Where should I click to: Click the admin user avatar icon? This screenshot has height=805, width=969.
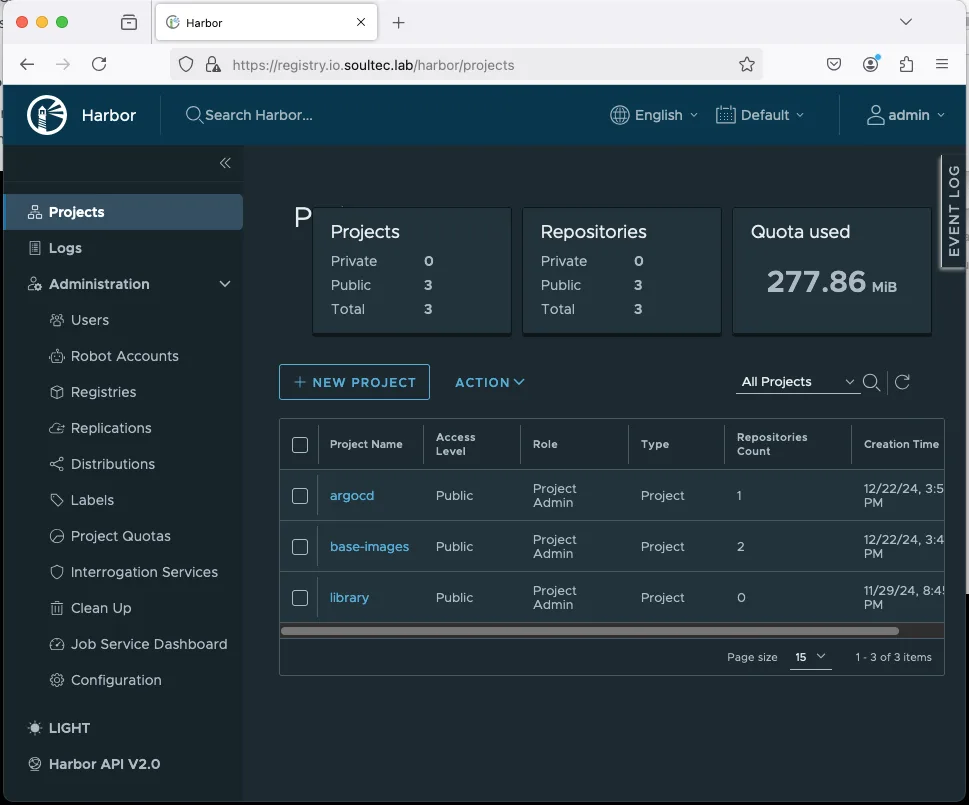(875, 115)
